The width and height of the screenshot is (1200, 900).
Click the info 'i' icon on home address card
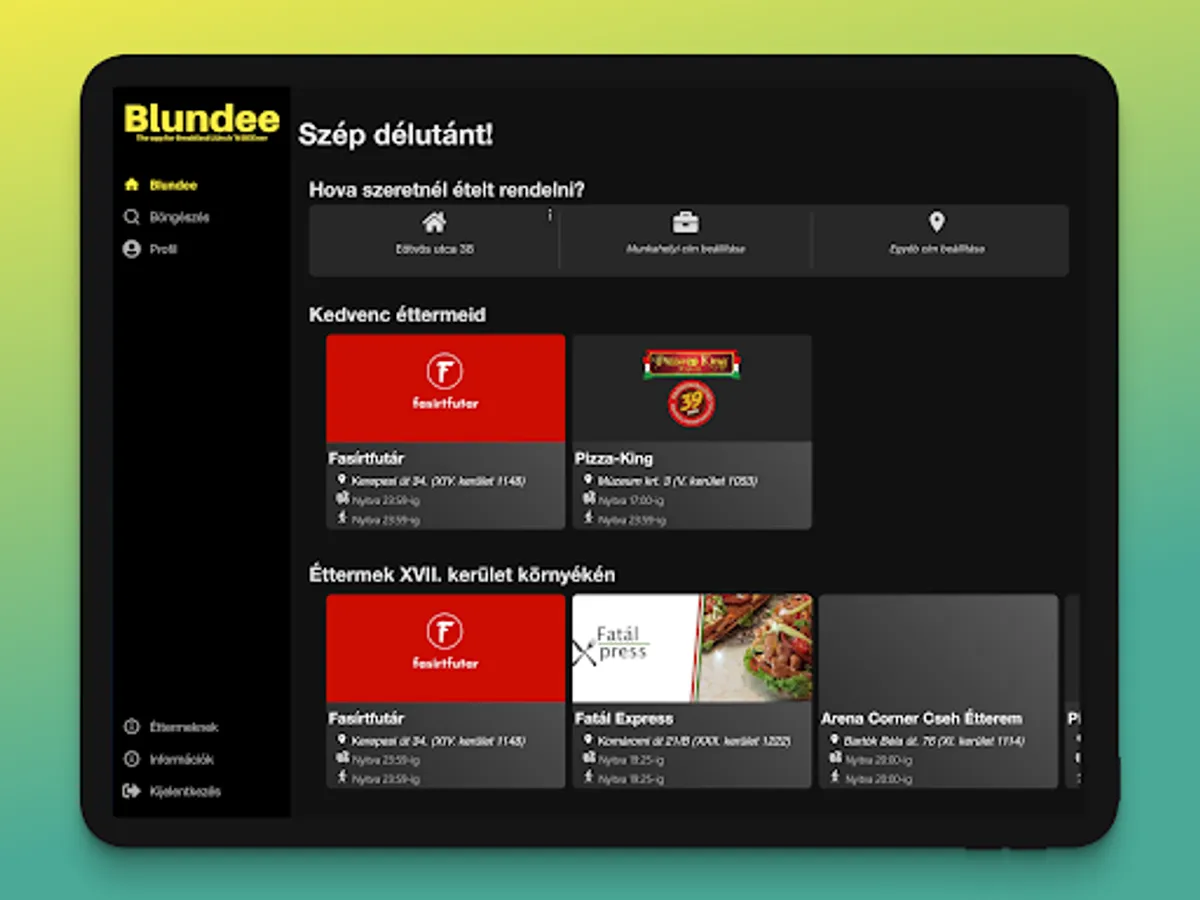pyautogui.click(x=550, y=215)
